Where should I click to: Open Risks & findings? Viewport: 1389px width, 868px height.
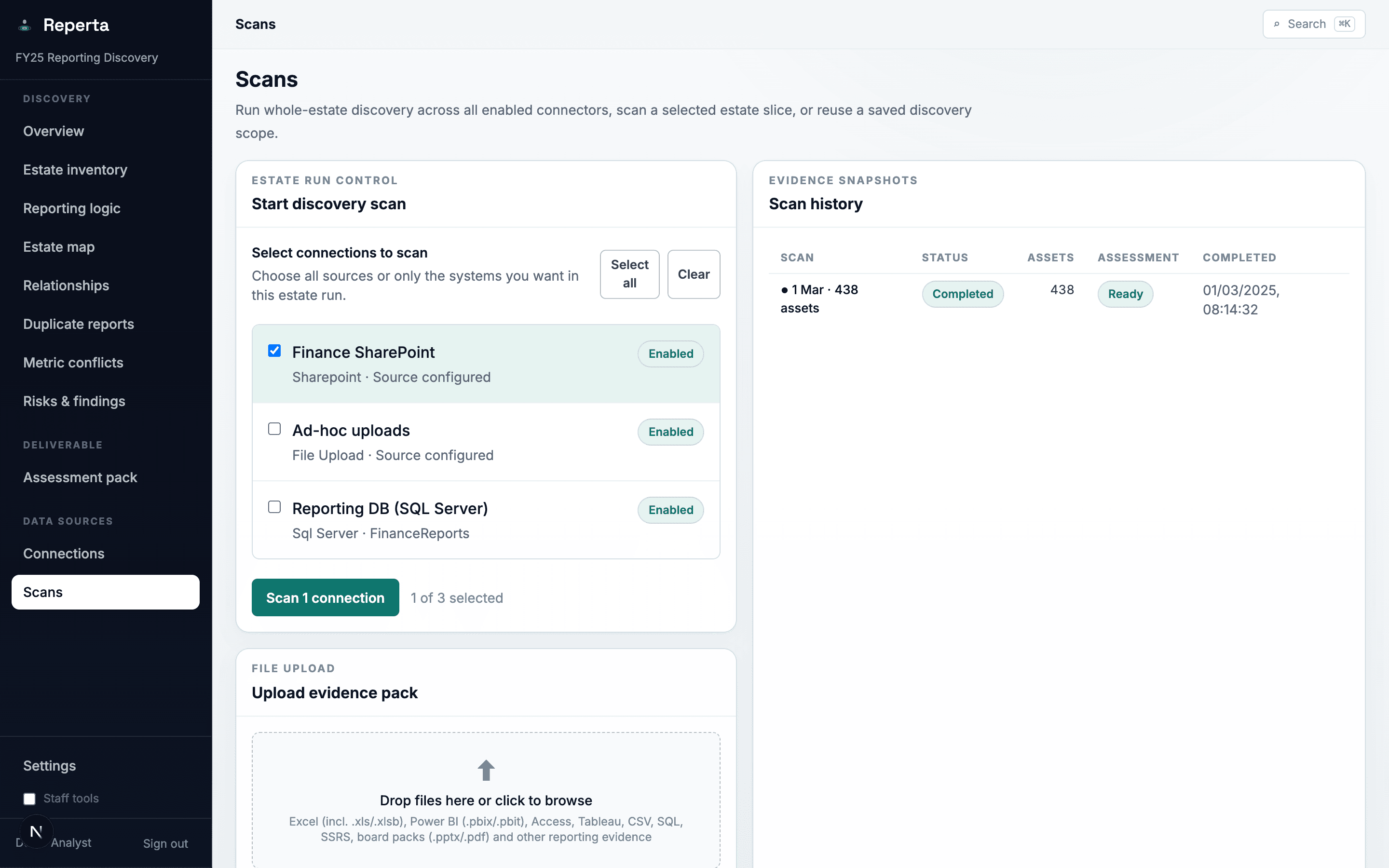[106, 401]
